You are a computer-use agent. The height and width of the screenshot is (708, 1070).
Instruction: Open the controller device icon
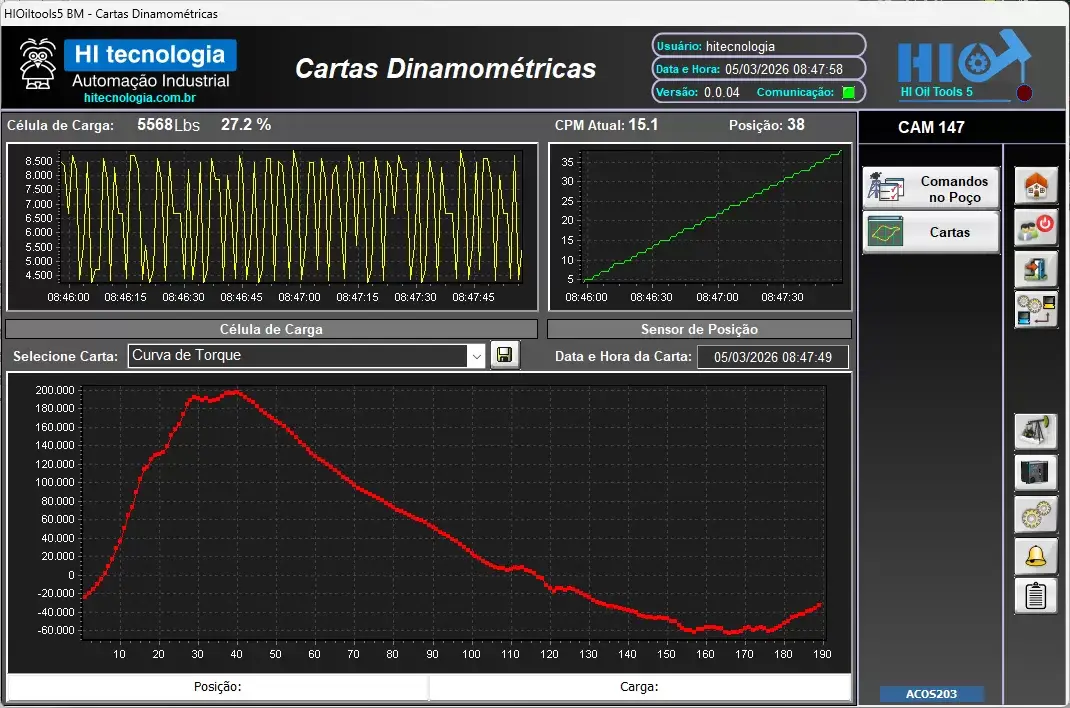click(1036, 472)
